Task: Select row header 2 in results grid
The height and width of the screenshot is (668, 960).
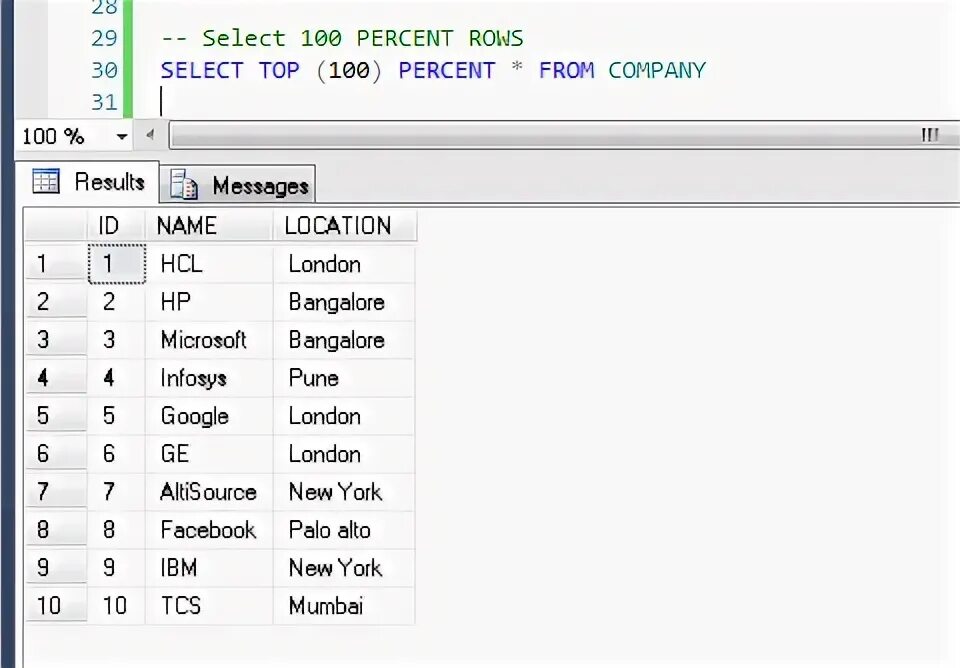Action: pos(56,302)
